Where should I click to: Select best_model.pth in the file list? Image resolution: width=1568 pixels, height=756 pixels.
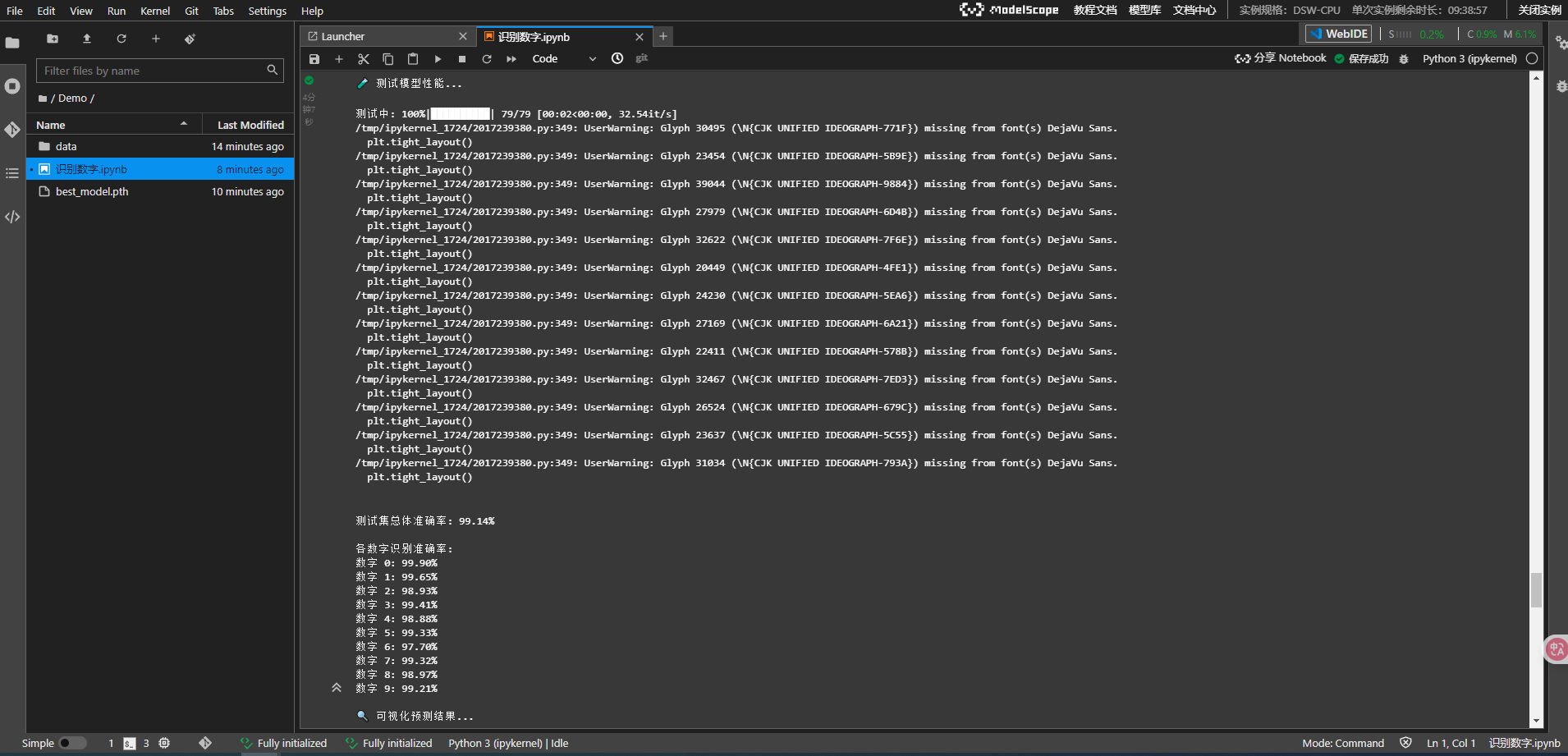coord(160,191)
